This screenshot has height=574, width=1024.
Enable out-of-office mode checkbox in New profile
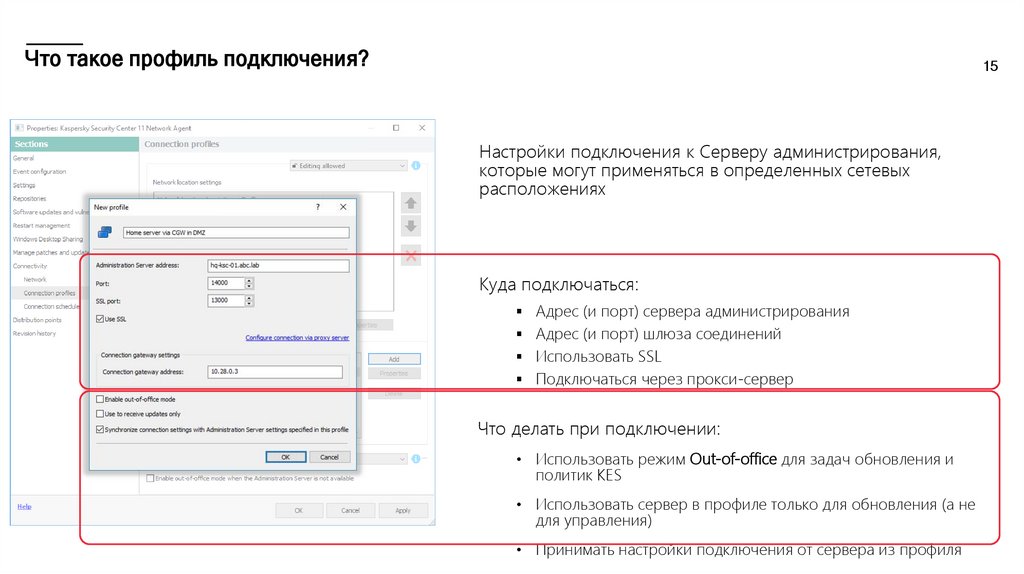(100, 399)
